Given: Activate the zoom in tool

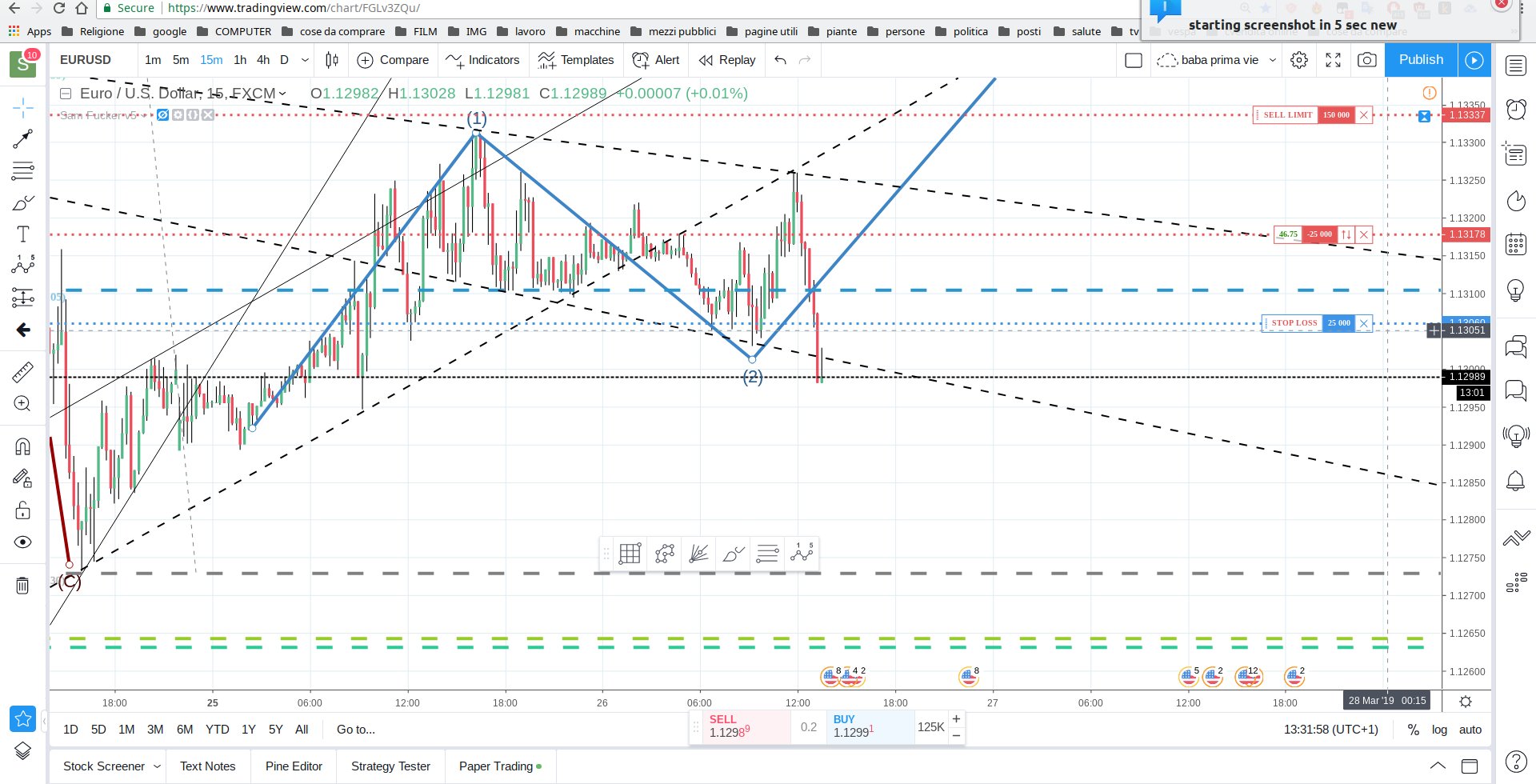Looking at the screenshot, I should coord(23,403).
